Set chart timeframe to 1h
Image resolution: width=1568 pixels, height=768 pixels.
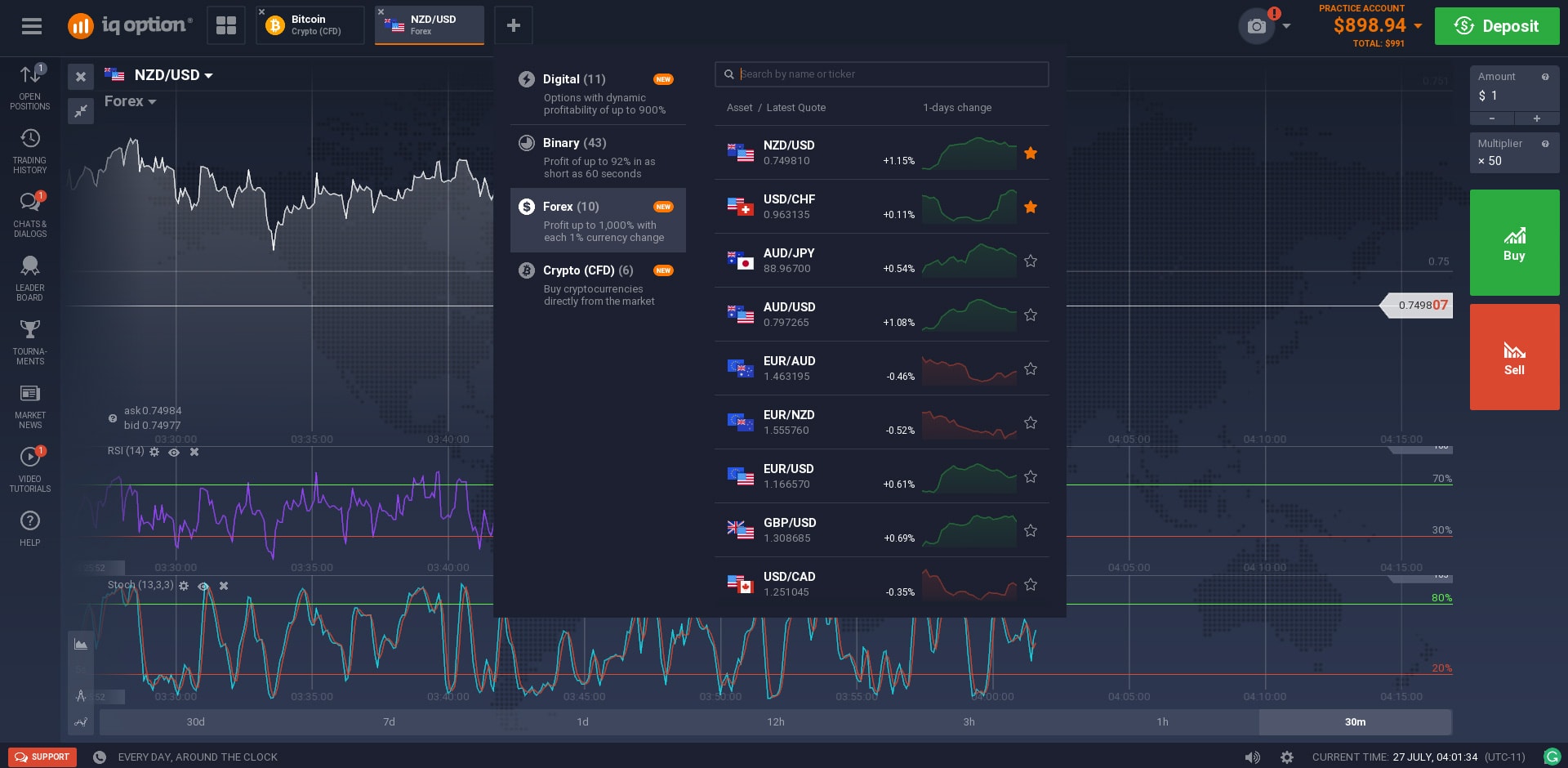point(1162,722)
